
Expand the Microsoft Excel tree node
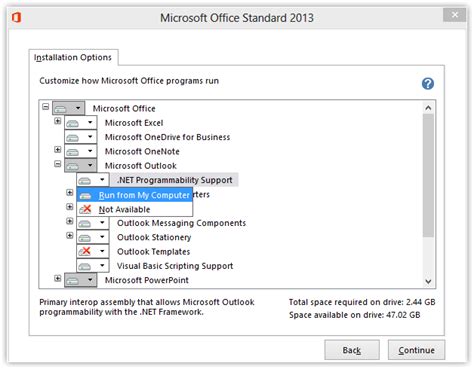[x=58, y=121]
